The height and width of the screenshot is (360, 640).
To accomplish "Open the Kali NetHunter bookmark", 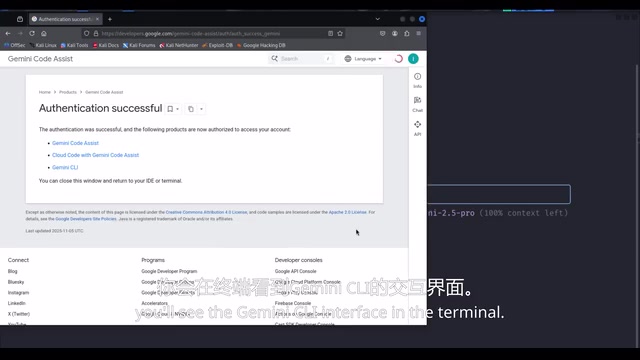I will (179, 45).
